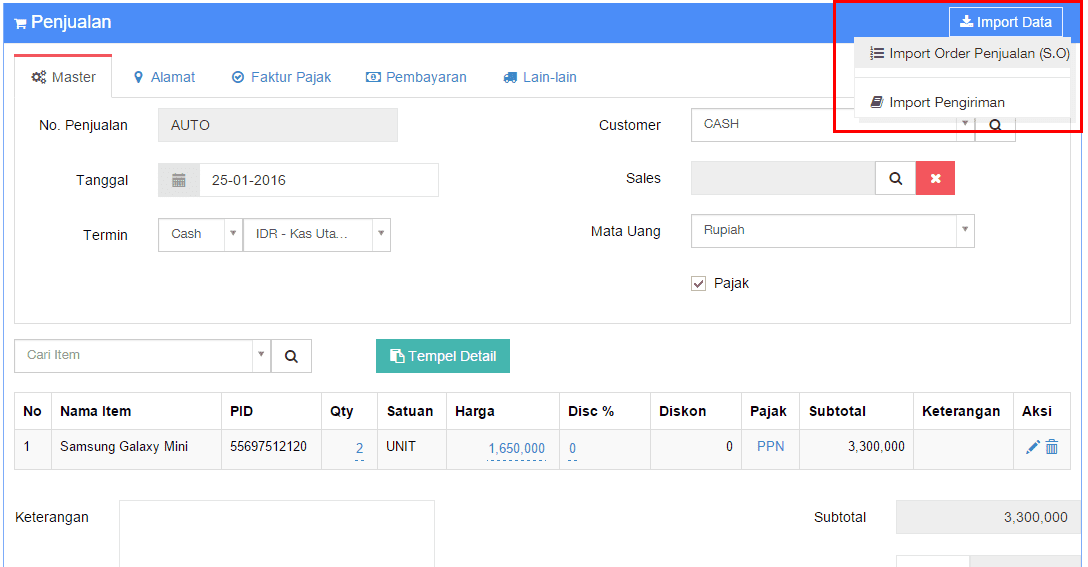Go to the Pembayaran tab
The width and height of the screenshot is (1088, 567).
click(x=416, y=77)
